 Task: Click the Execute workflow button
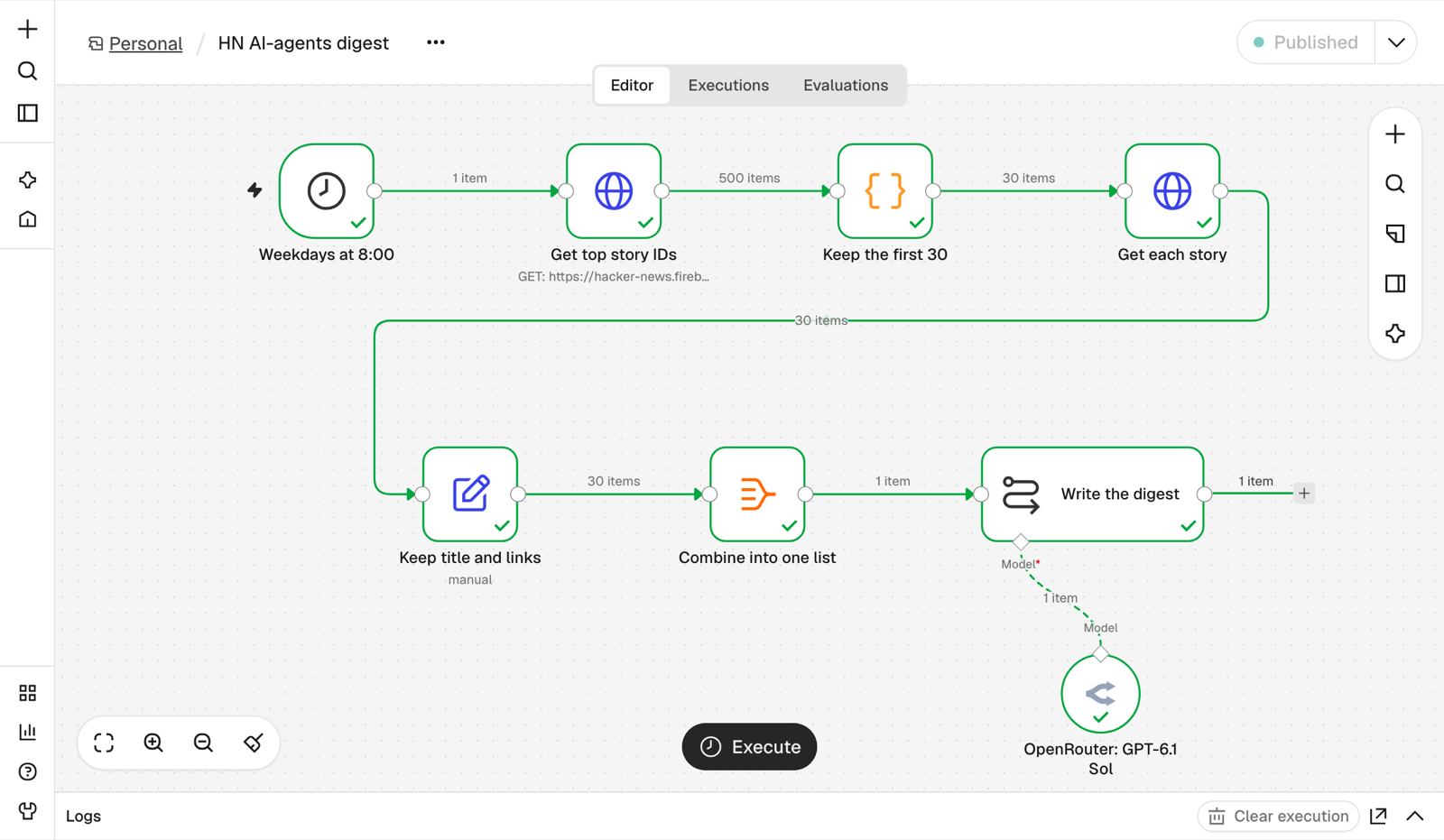point(749,747)
